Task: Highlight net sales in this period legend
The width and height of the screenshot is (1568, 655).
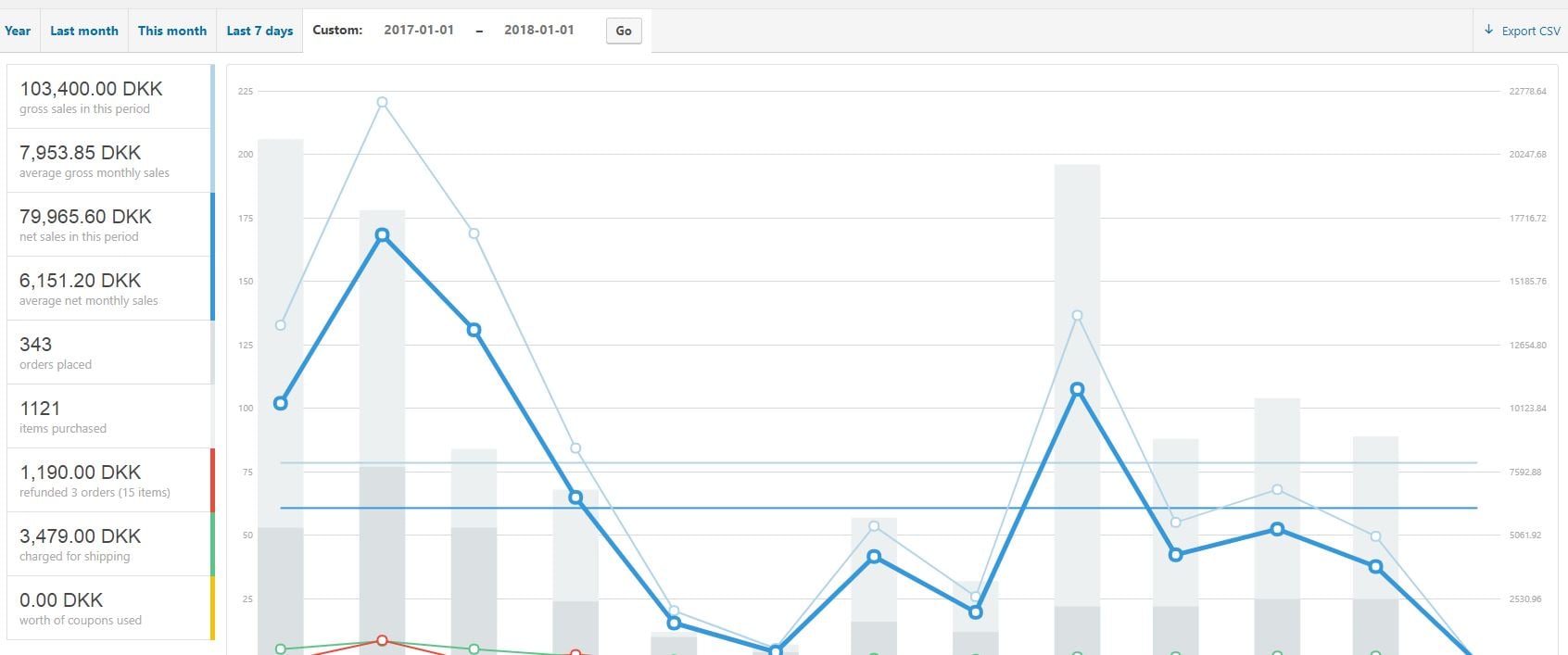Action: (x=109, y=224)
